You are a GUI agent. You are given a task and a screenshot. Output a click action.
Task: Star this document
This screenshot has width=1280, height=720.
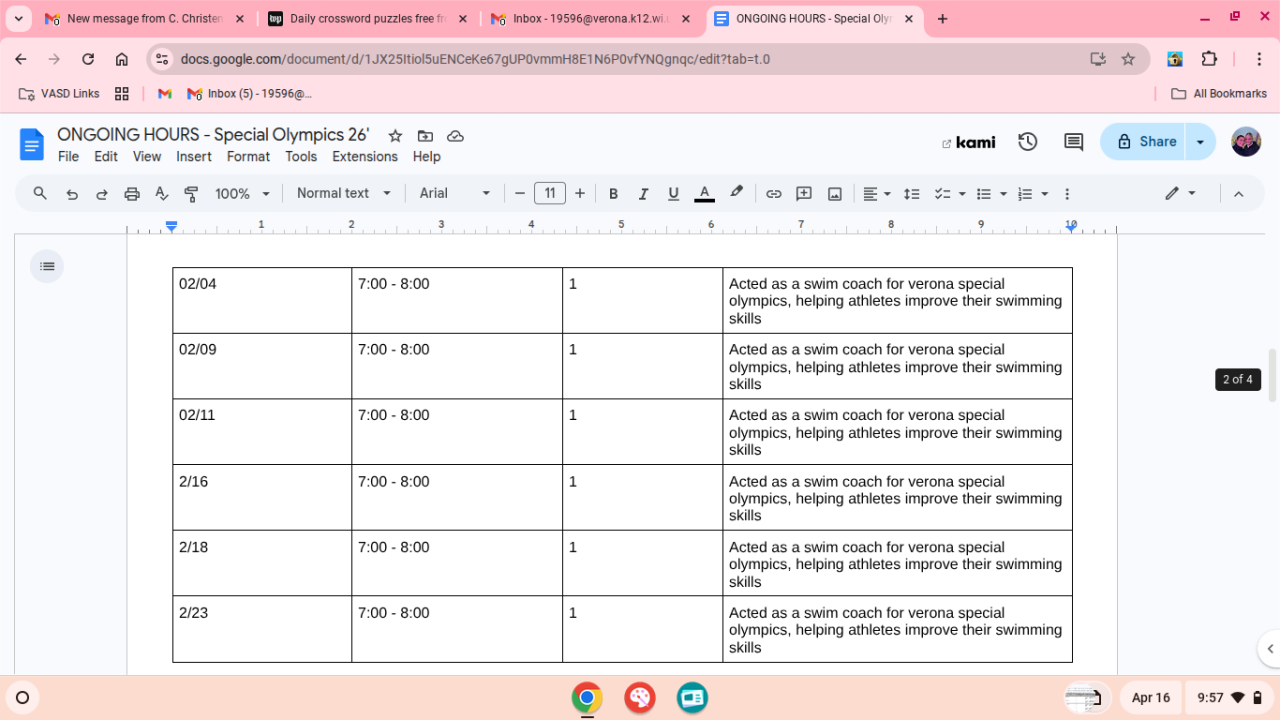(395, 136)
